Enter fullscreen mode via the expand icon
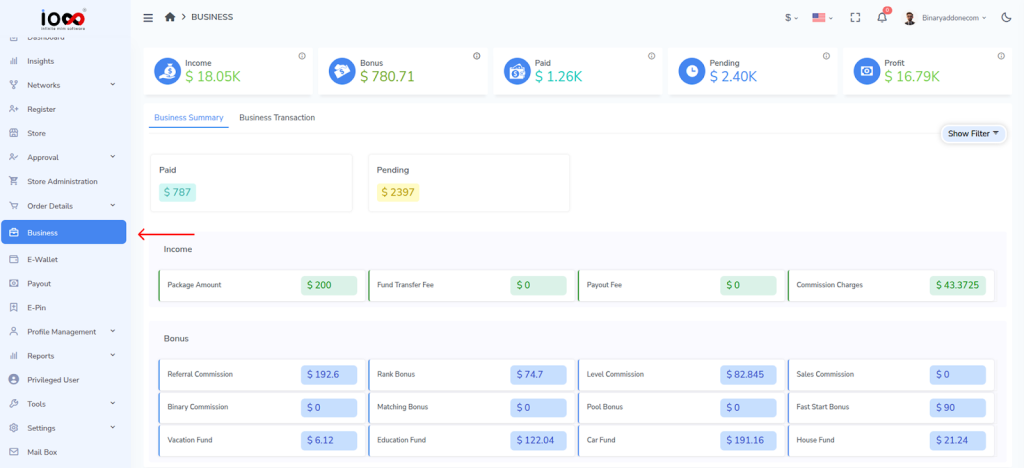Viewport: 1024px width, 468px height. (x=855, y=17)
